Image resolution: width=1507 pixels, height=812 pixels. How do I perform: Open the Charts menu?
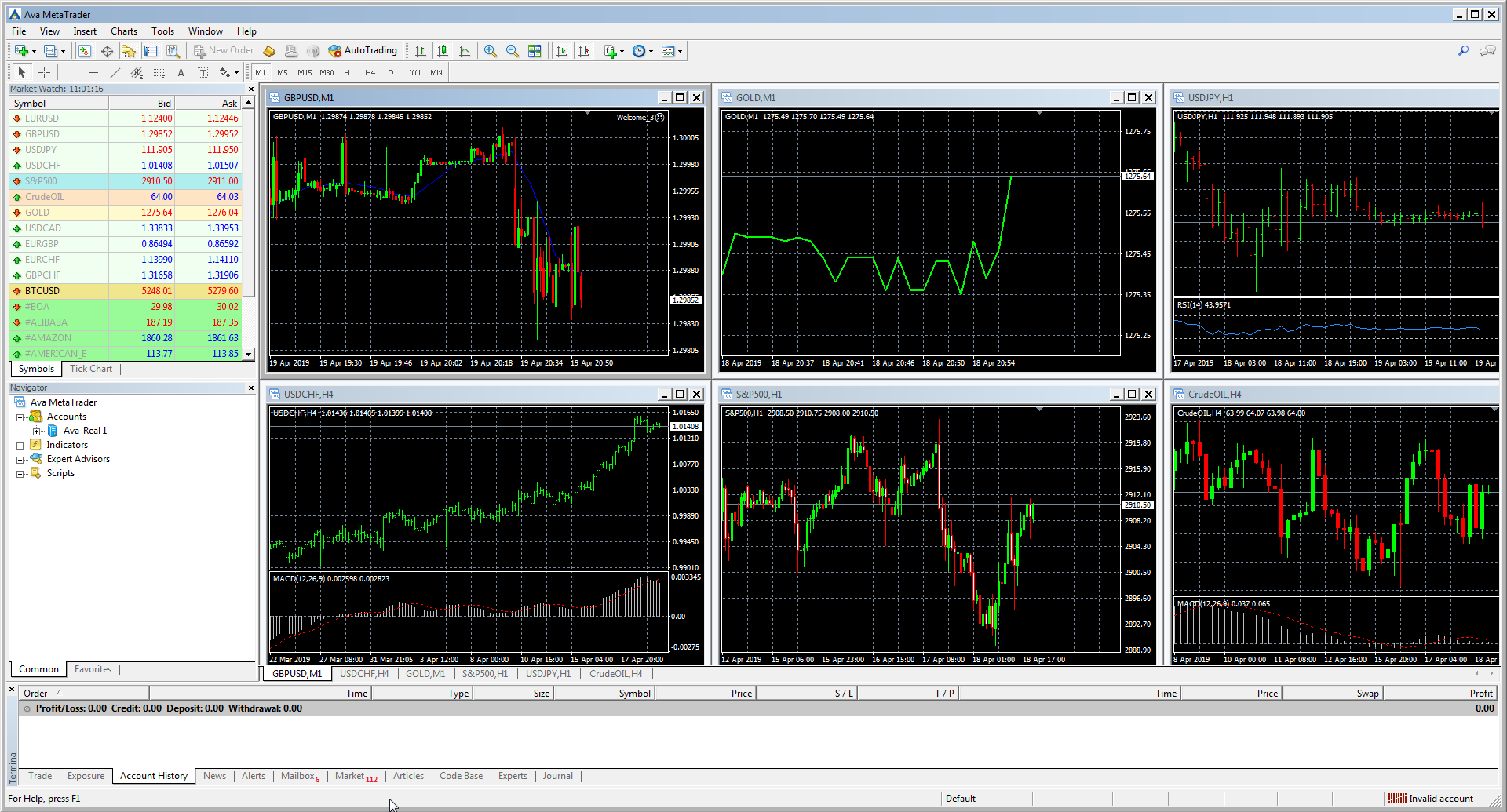124,31
